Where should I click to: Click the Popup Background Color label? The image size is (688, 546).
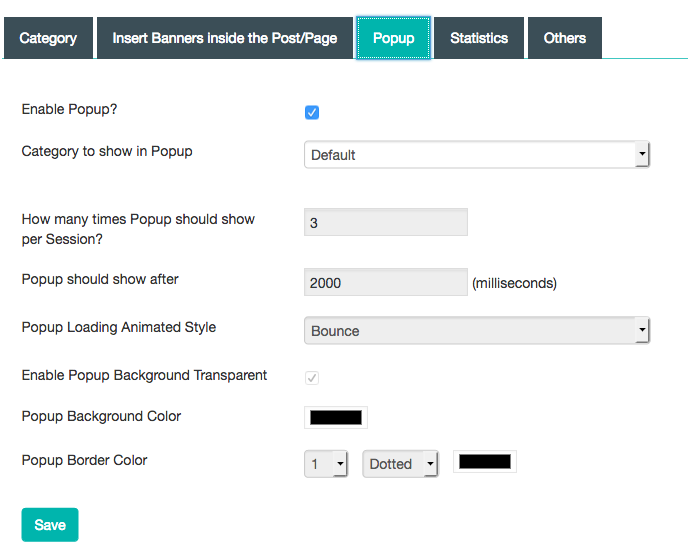pyautogui.click(x=101, y=416)
